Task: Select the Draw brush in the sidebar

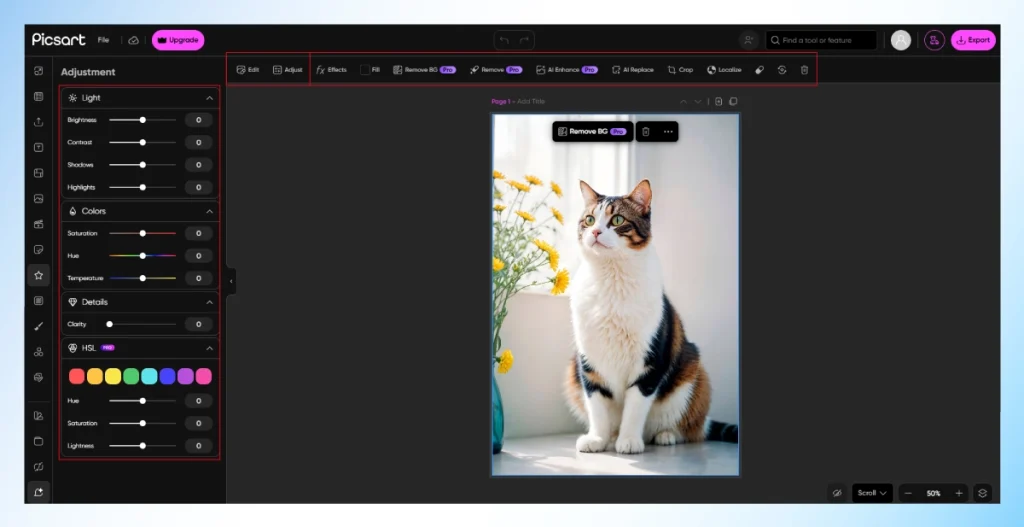Action: pos(39,326)
